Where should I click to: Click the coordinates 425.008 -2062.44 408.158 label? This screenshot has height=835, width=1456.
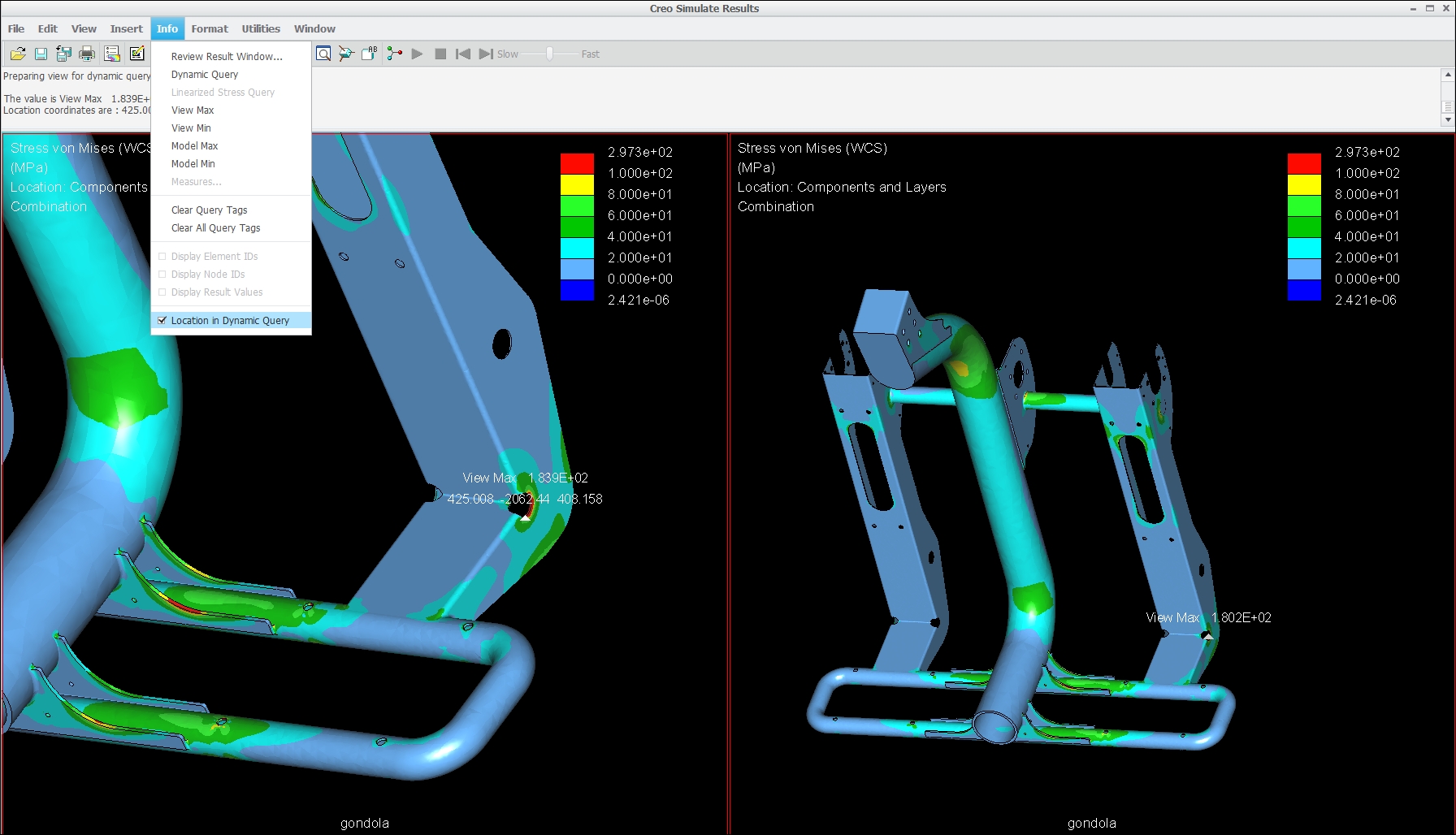tap(525, 499)
